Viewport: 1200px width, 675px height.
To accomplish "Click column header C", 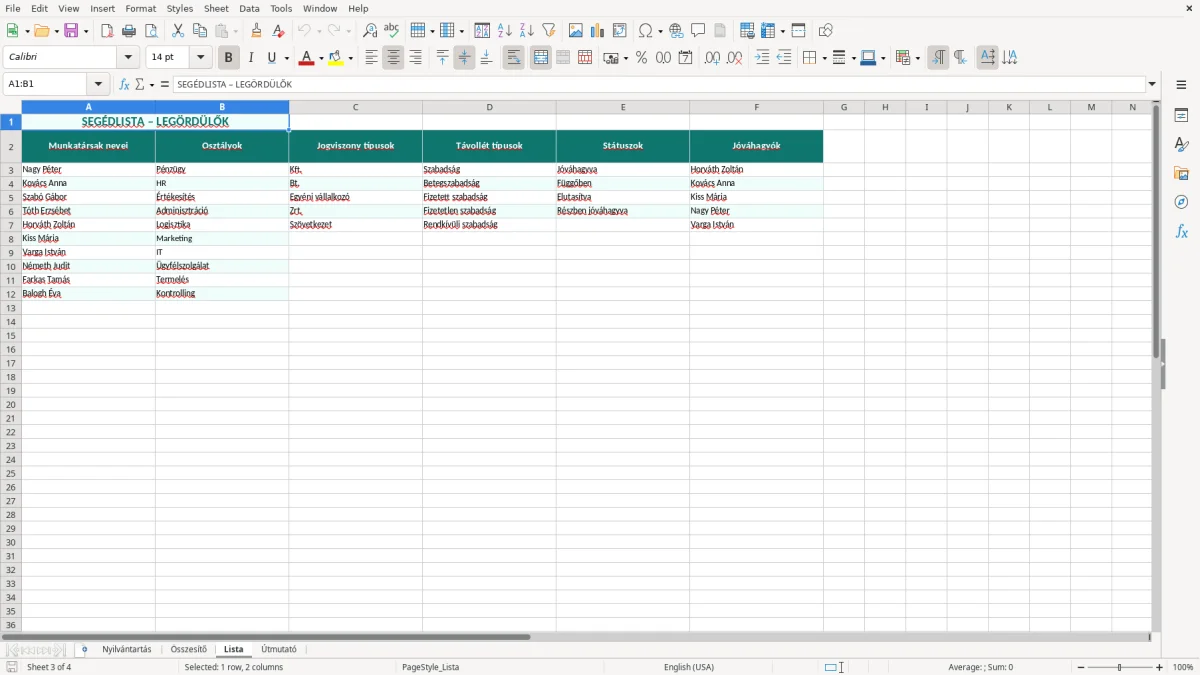I will click(355, 107).
